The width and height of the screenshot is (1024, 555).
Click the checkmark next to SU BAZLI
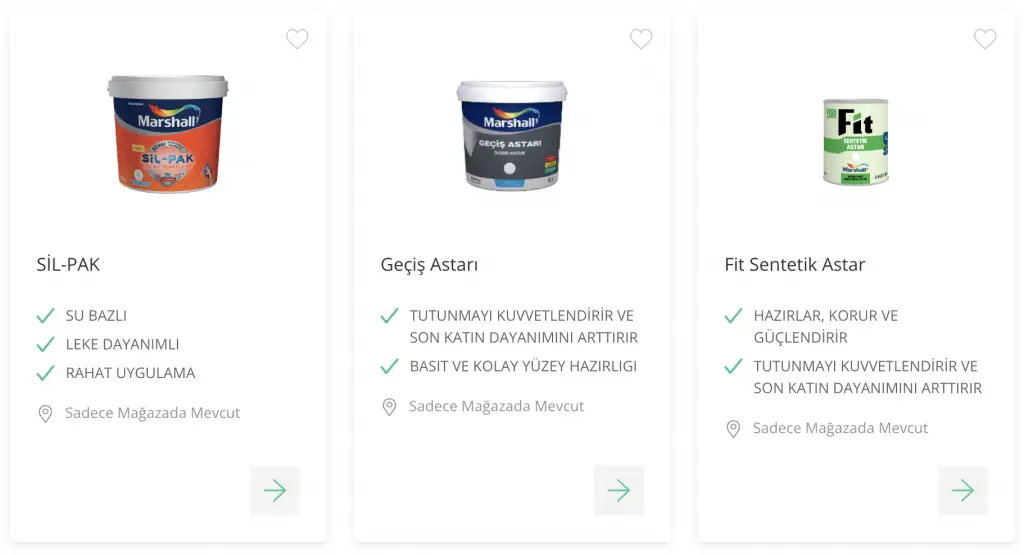click(46, 316)
